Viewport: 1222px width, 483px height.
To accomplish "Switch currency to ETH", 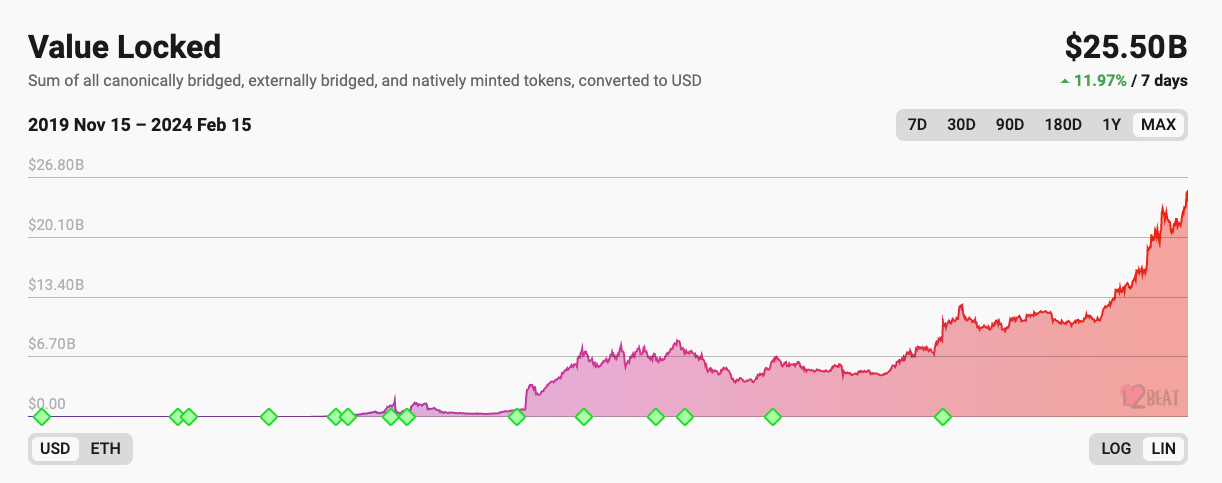I will click(105, 448).
